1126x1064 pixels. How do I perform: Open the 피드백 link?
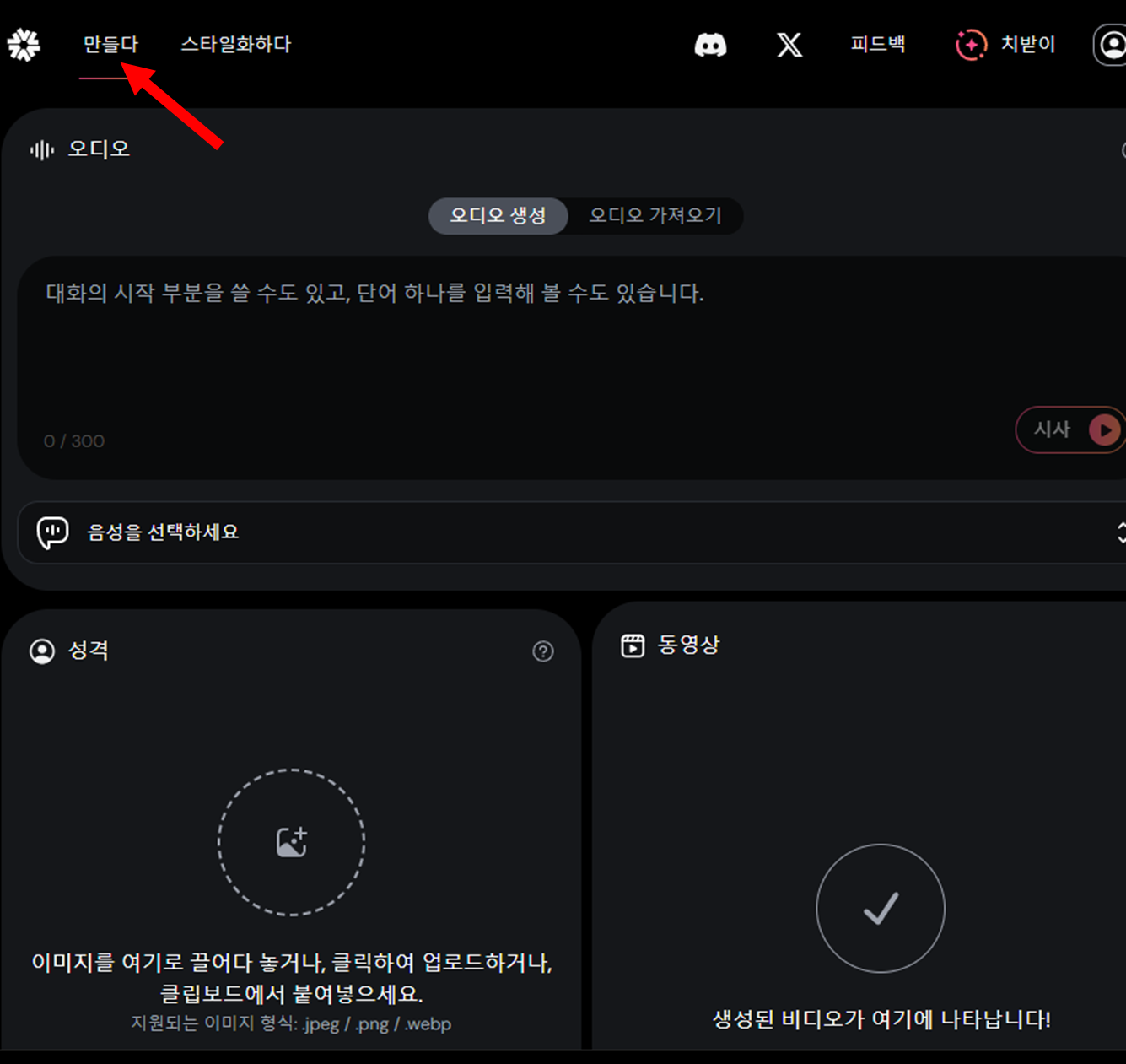click(x=878, y=44)
